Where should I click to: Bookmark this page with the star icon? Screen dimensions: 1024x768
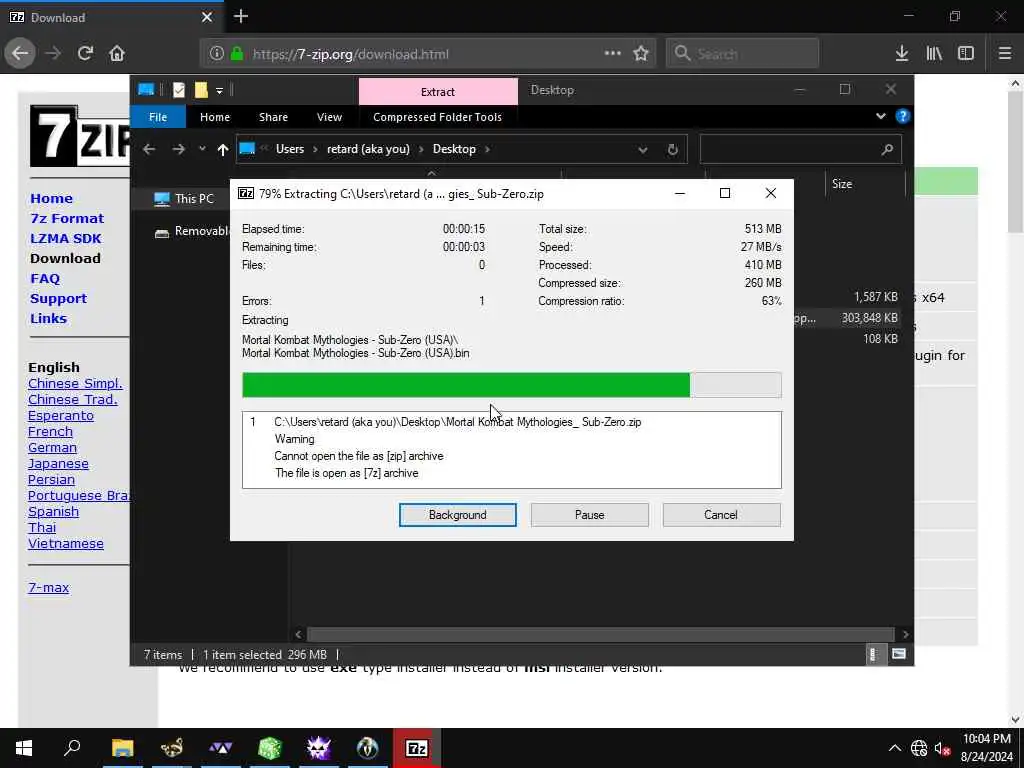coord(641,54)
